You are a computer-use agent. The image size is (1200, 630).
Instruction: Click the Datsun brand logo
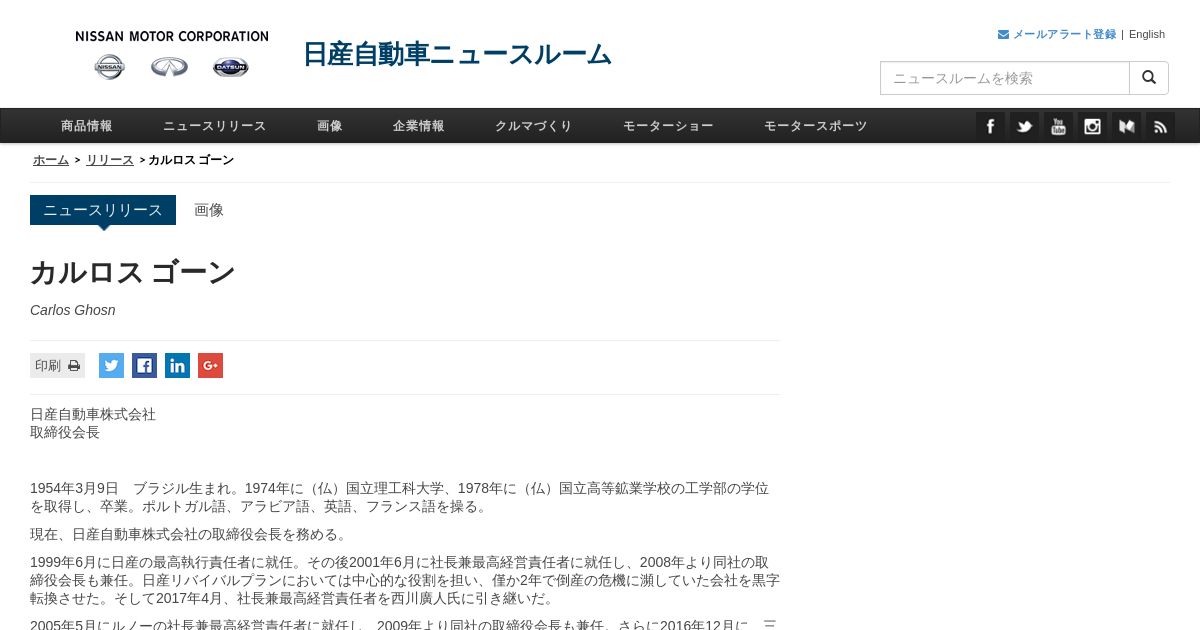coord(231,67)
